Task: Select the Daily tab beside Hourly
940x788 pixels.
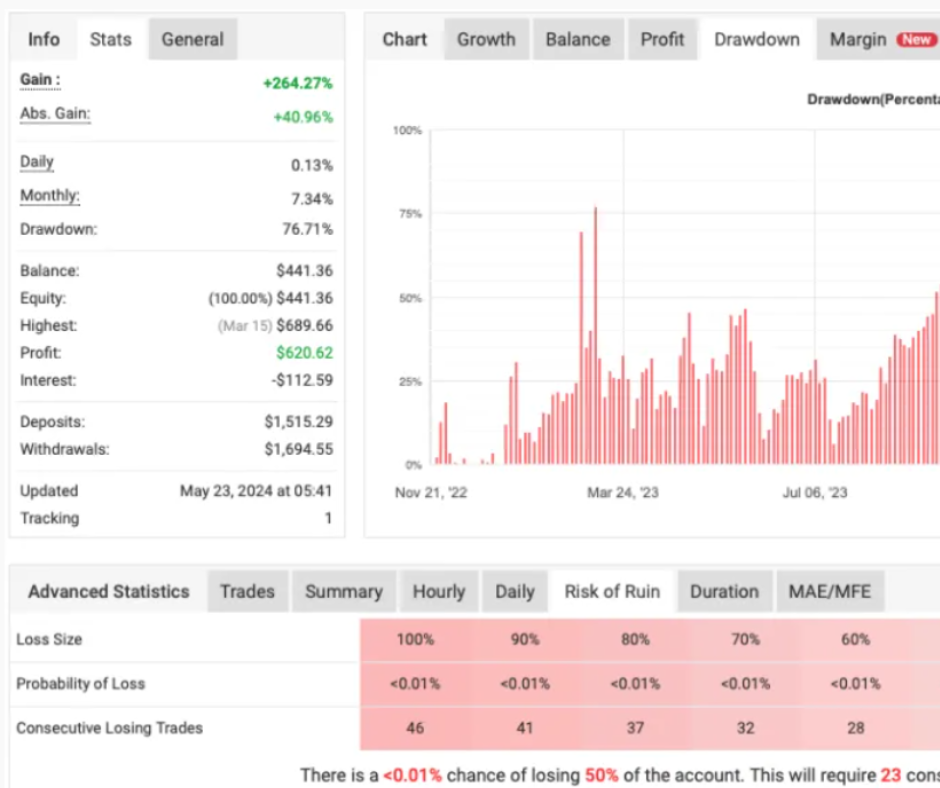Action: point(514,591)
